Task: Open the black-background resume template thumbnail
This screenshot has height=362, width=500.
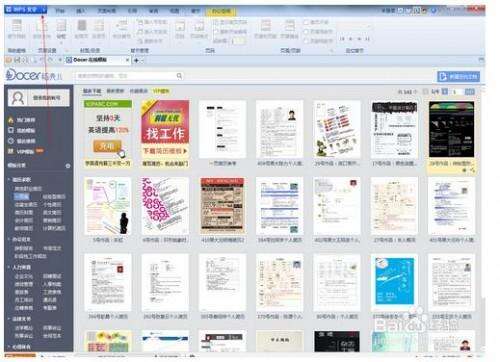Action: [x=451, y=130]
